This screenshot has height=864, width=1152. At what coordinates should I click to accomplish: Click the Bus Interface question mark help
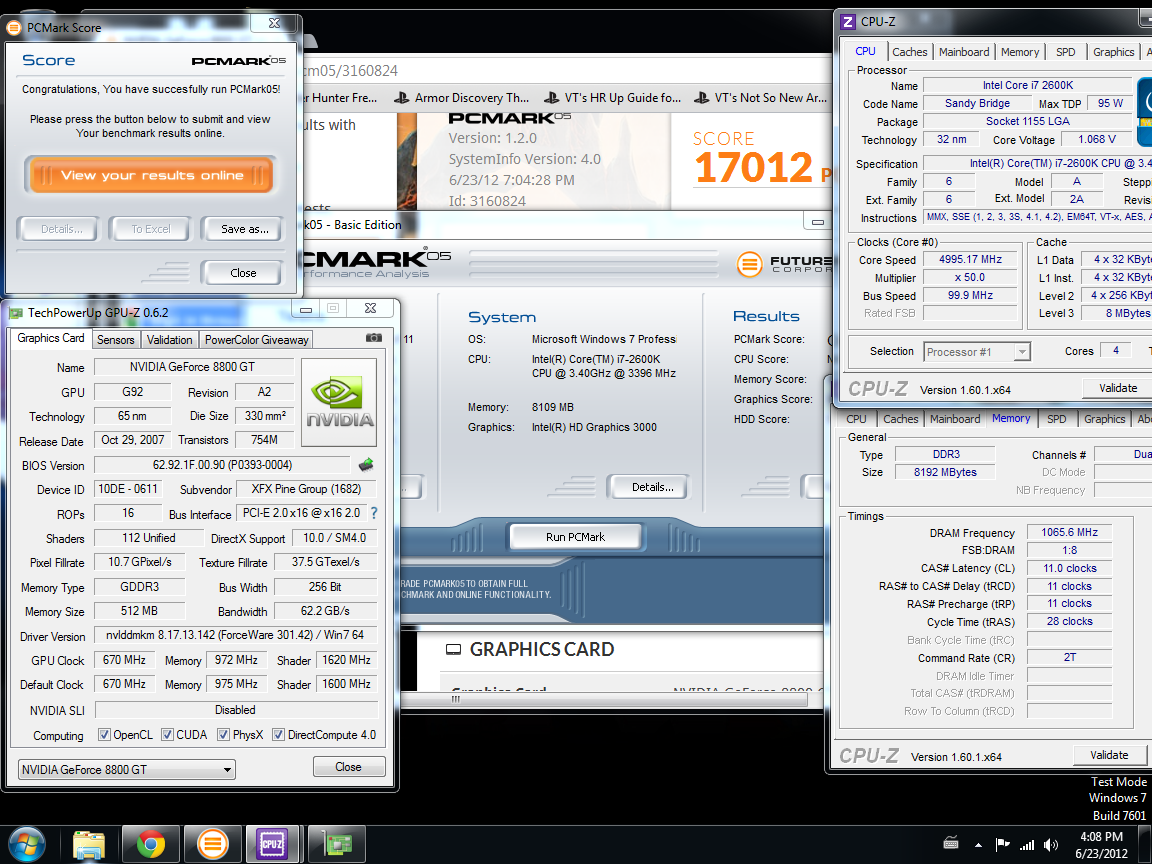[374, 513]
